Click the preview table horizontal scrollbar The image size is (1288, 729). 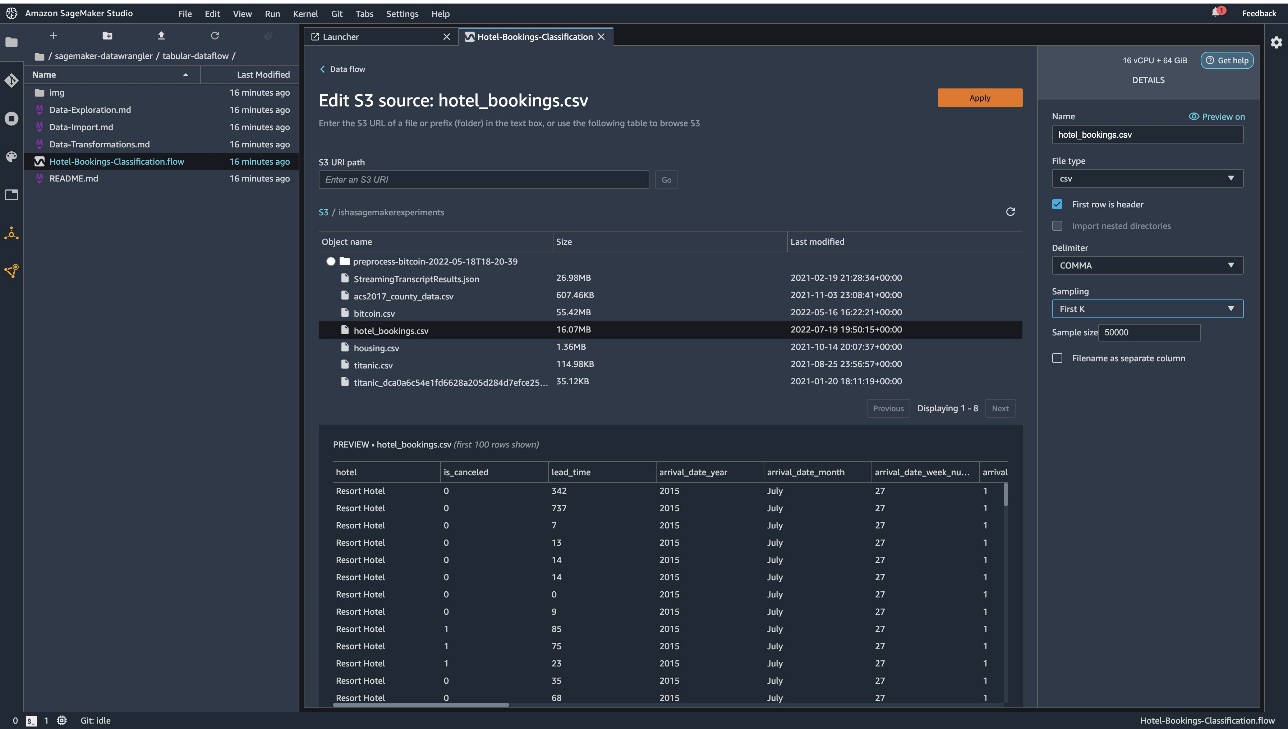pyautogui.click(x=421, y=704)
